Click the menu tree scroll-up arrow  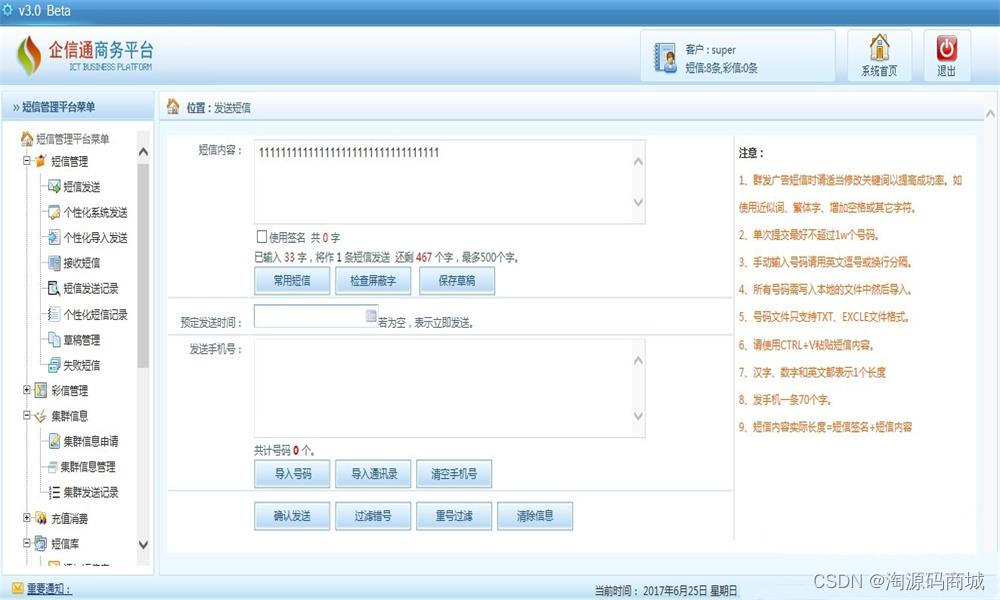pos(143,152)
